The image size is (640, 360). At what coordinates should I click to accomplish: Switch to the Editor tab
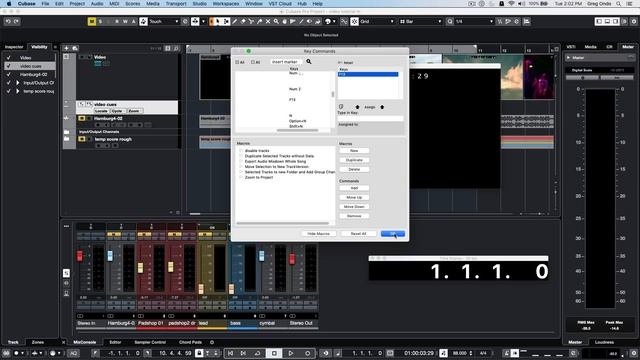tap(115, 342)
